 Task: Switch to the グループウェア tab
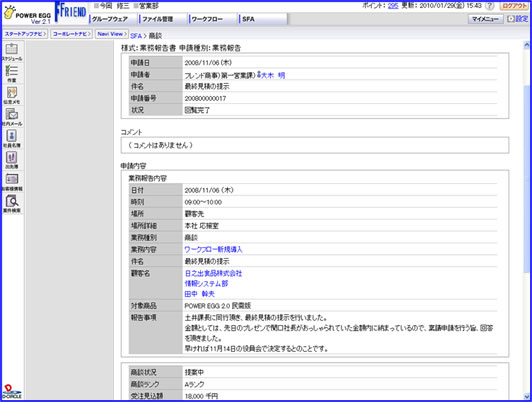pos(110,19)
